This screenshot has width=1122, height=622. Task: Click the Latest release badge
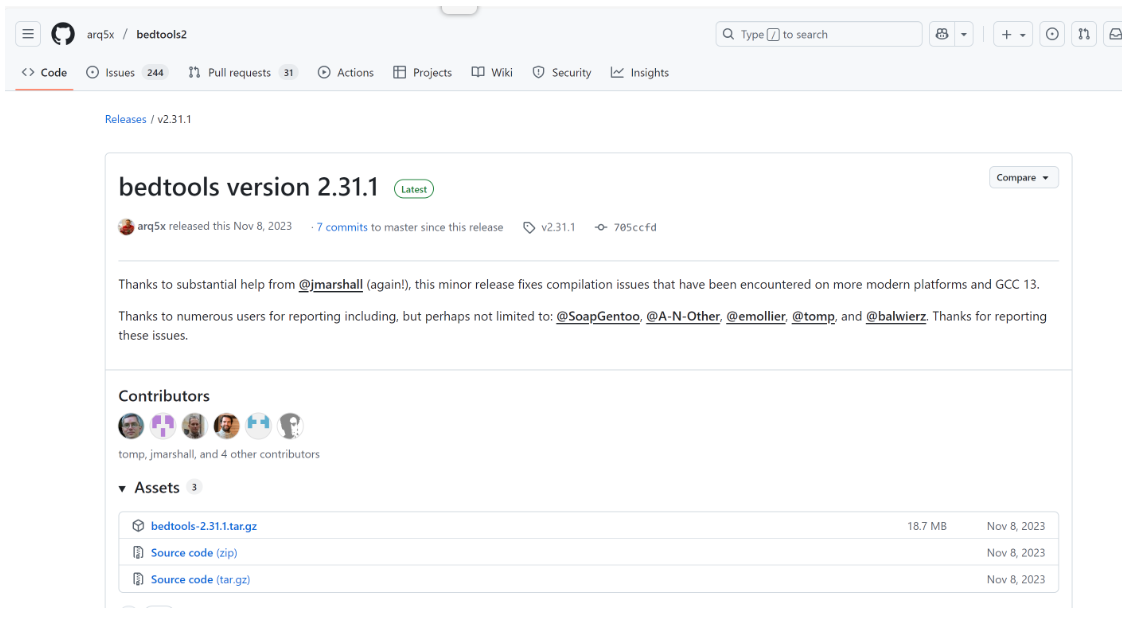[414, 189]
